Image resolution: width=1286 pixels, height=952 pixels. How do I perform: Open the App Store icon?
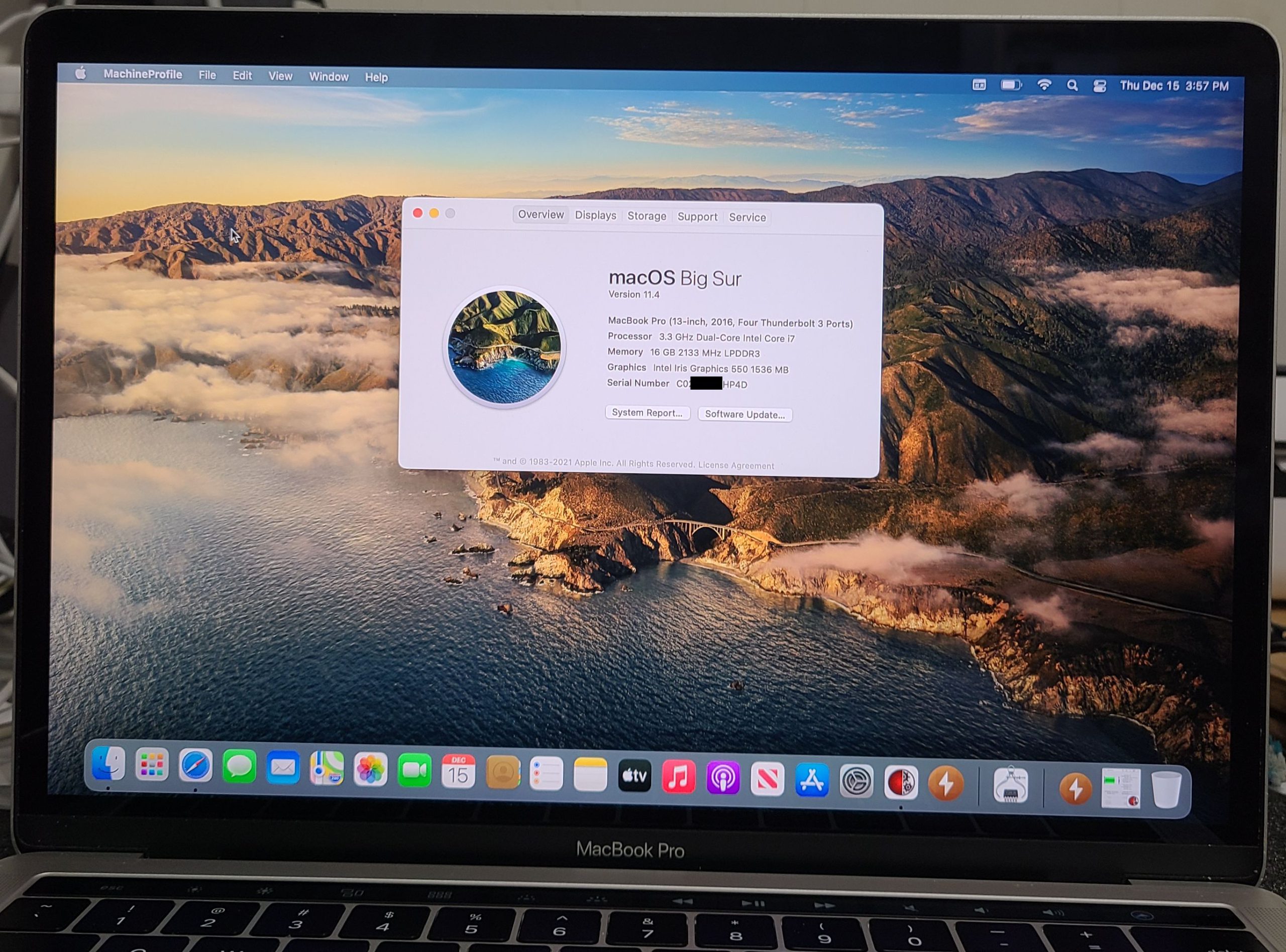(x=812, y=781)
